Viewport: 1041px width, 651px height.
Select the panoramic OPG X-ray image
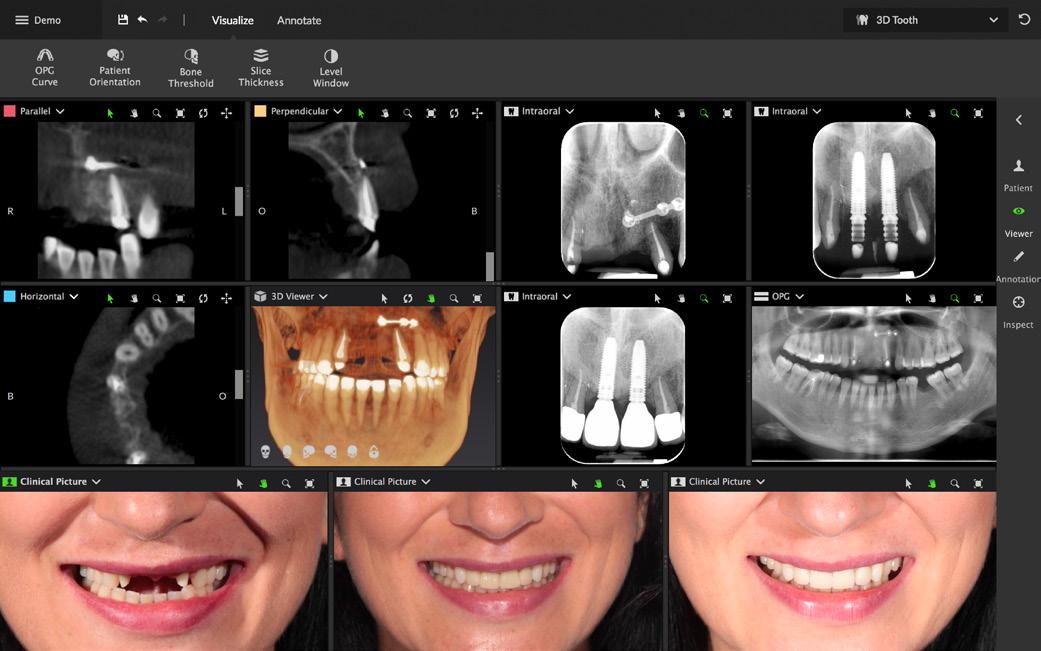(x=874, y=384)
